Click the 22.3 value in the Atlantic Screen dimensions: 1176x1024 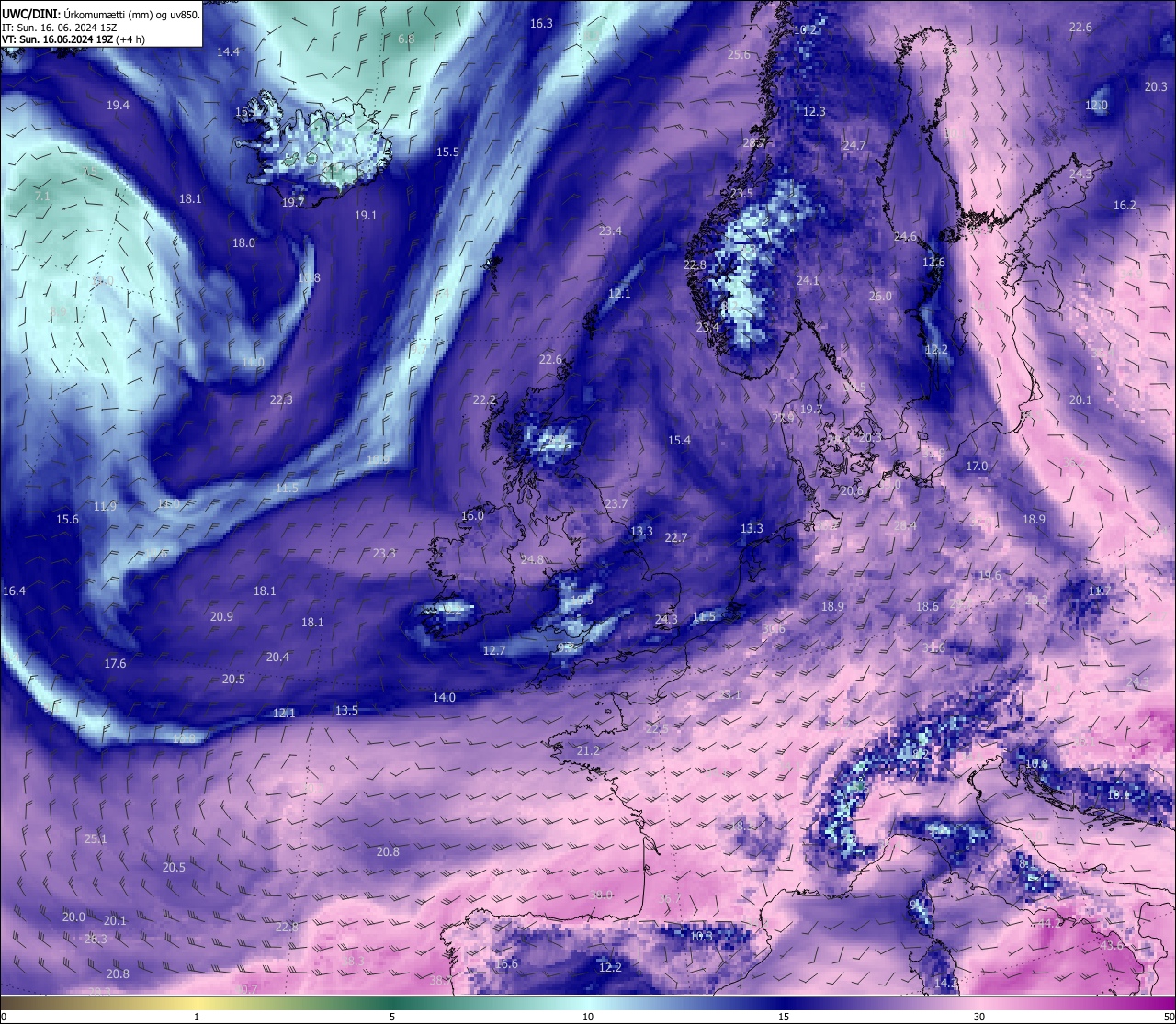(281, 399)
